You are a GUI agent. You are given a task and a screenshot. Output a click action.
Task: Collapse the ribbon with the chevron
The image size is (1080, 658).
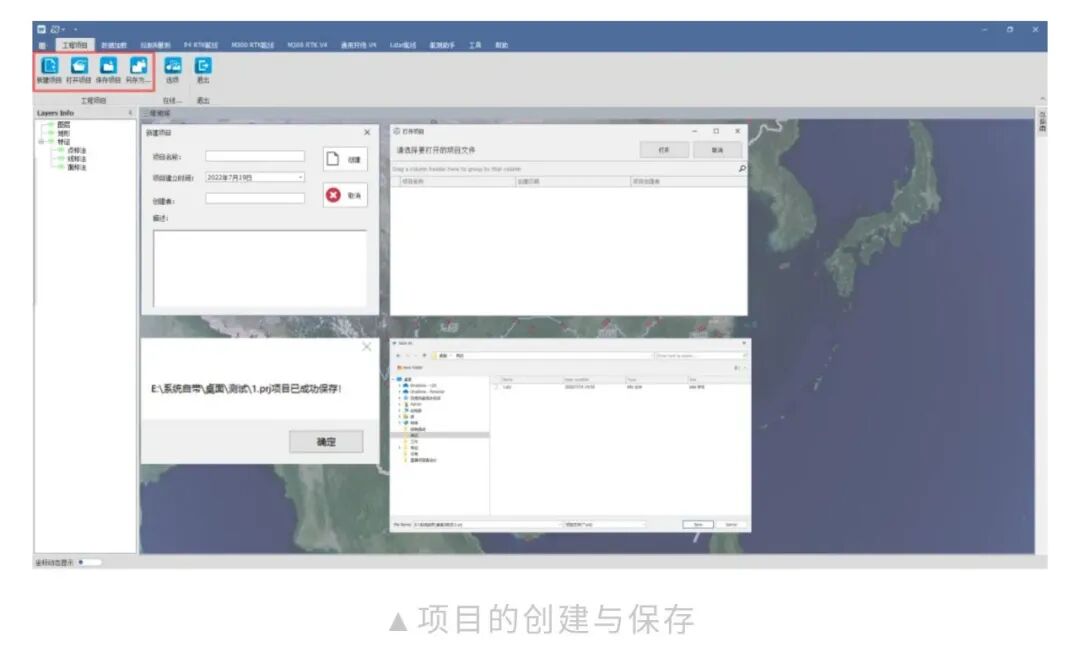point(1043,99)
